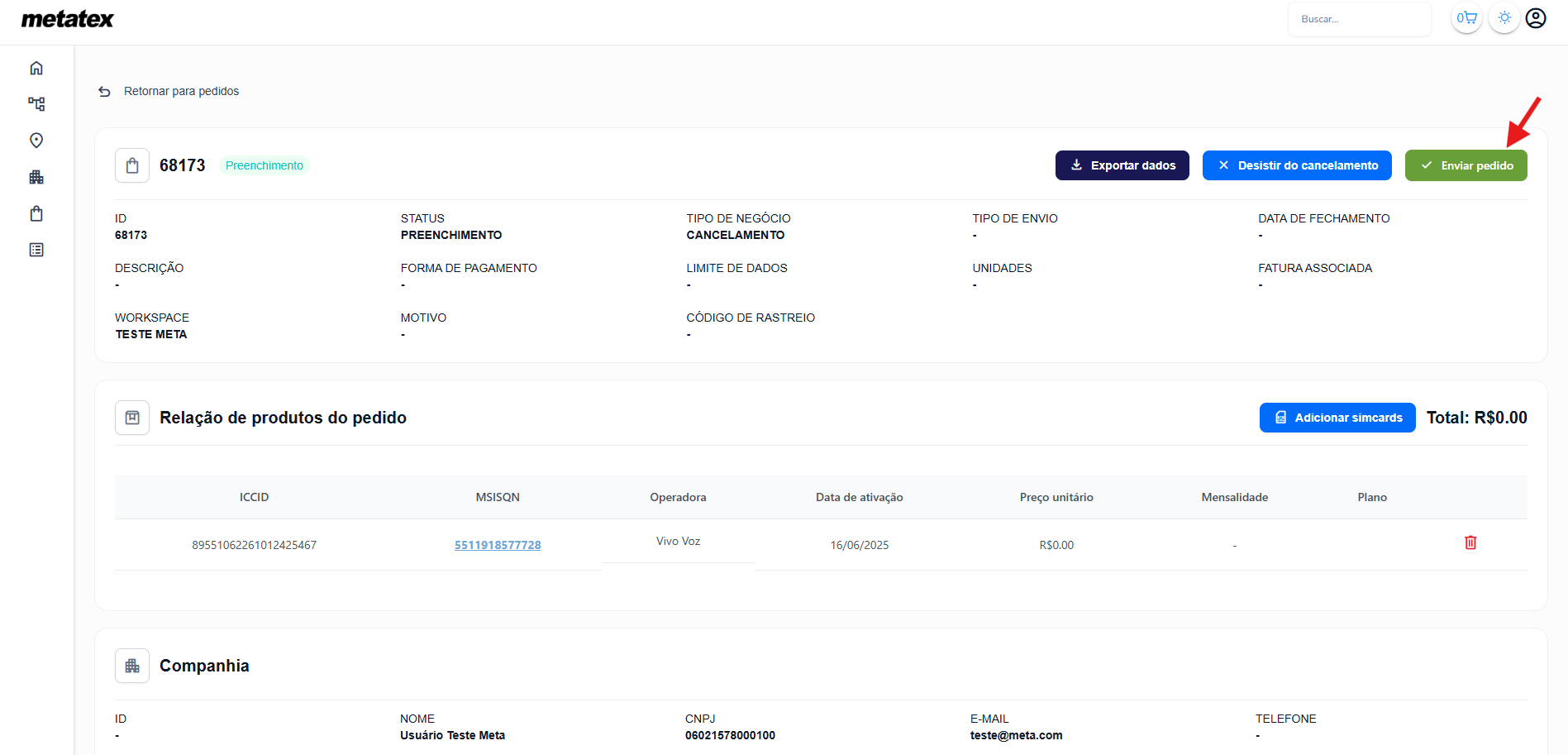Focus the Buscar search field
Screen dimensions: 1568x755
tap(1360, 19)
